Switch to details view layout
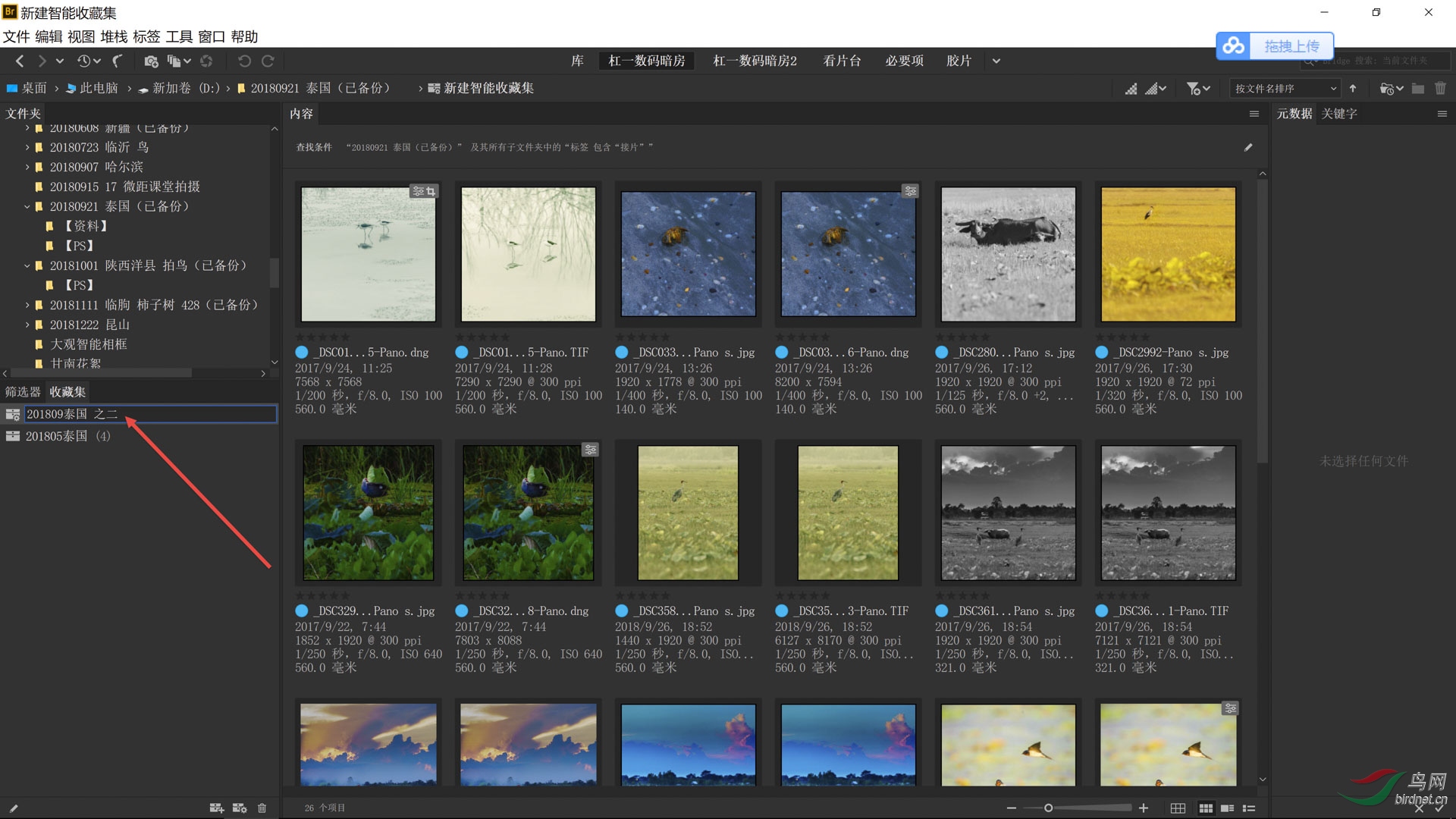This screenshot has height=819, width=1456. pos(1227,808)
